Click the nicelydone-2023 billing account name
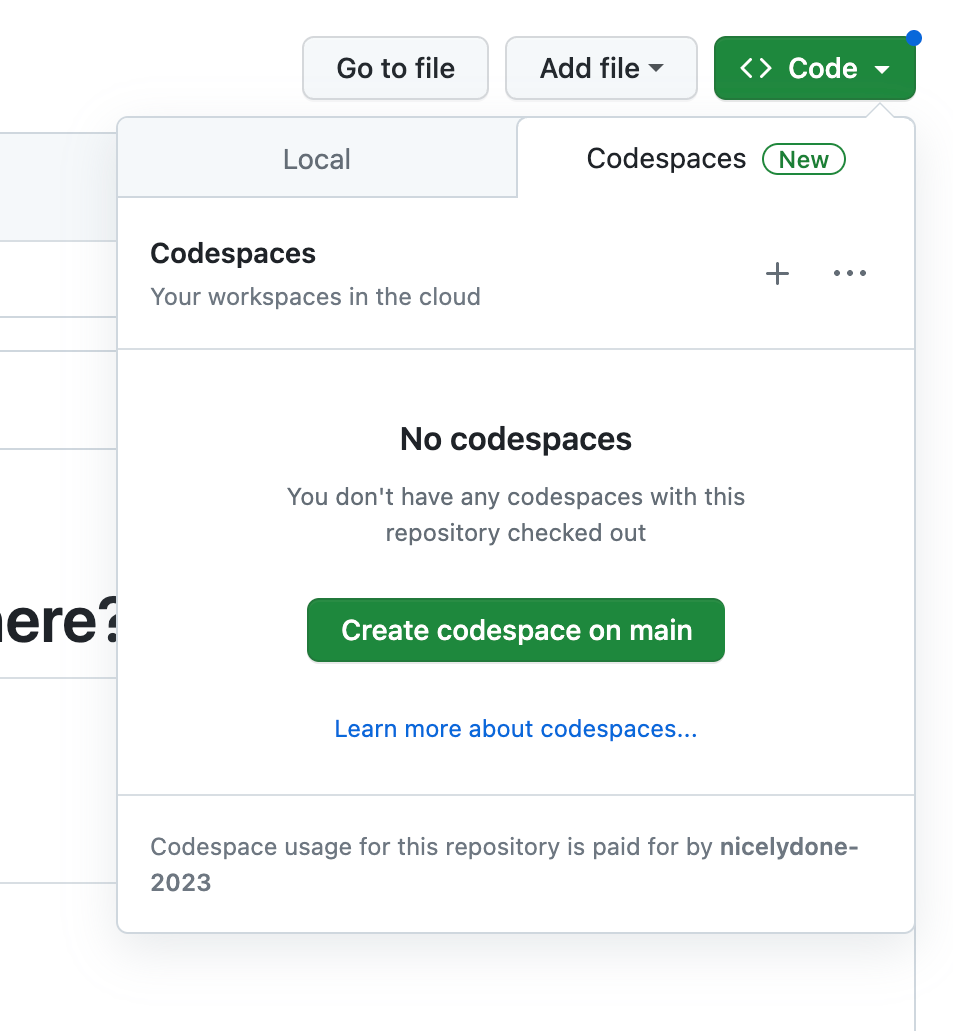953x1031 pixels. [x=789, y=847]
